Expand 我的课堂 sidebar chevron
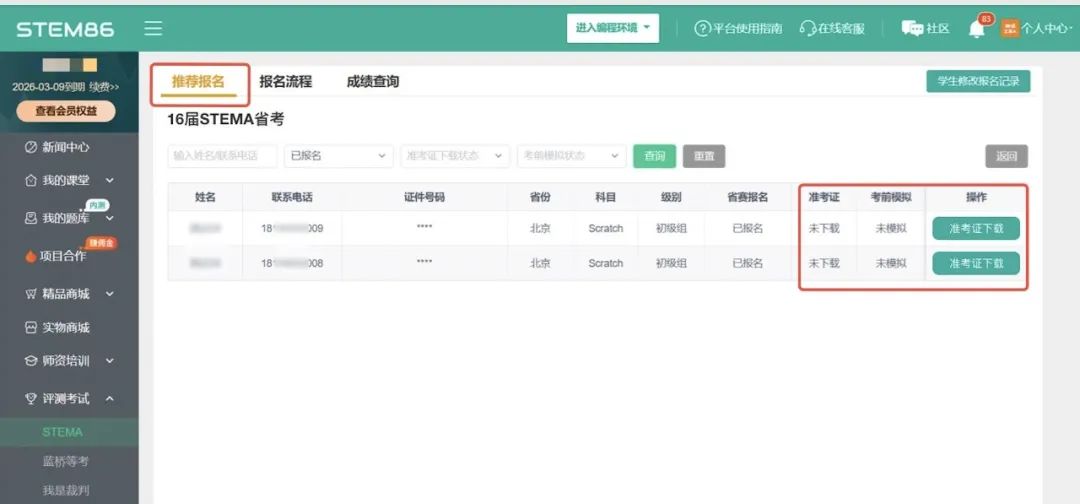Image resolution: width=1080 pixels, height=504 pixels. coord(110,180)
